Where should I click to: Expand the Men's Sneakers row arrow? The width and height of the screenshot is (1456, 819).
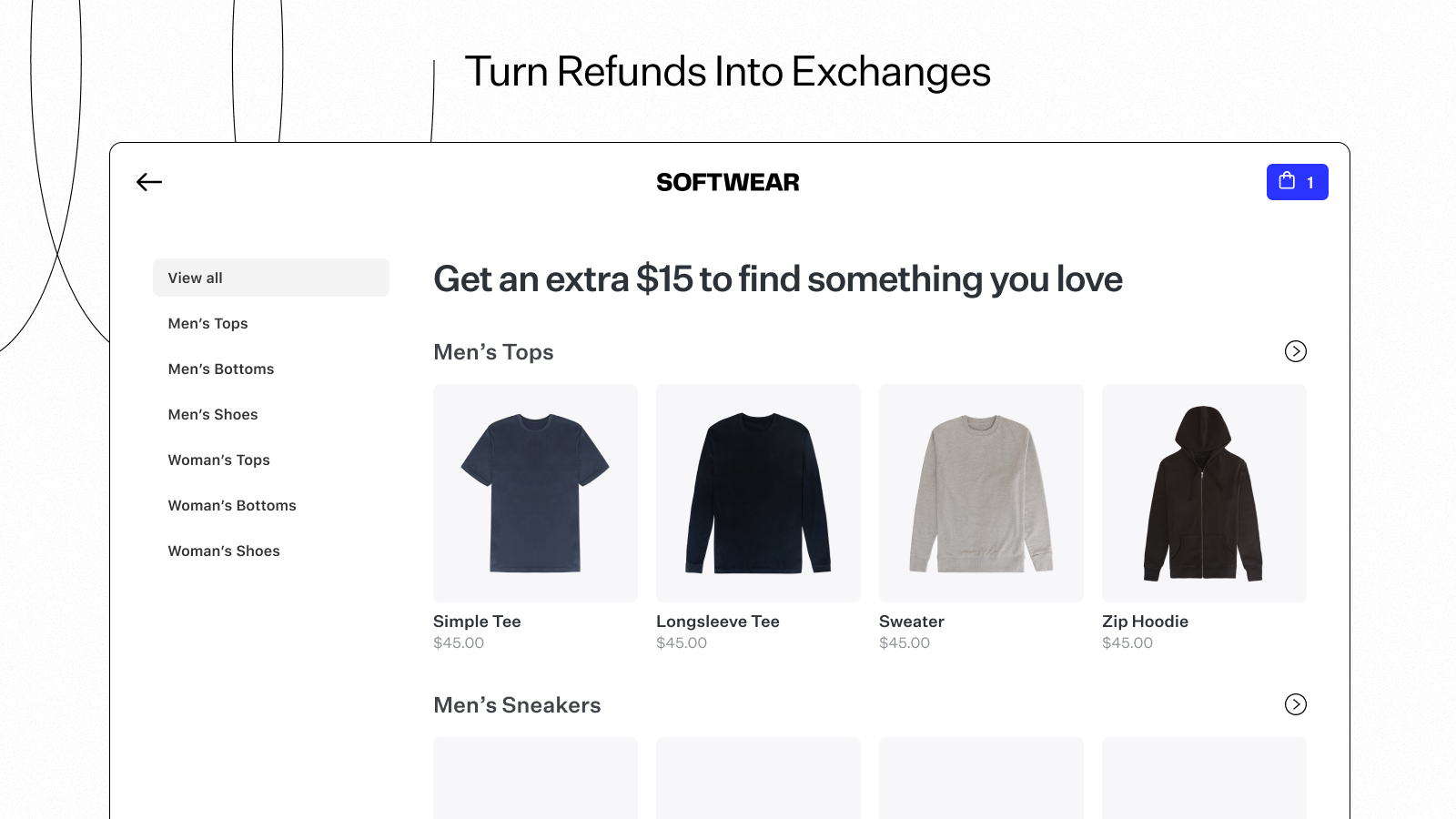(1295, 704)
